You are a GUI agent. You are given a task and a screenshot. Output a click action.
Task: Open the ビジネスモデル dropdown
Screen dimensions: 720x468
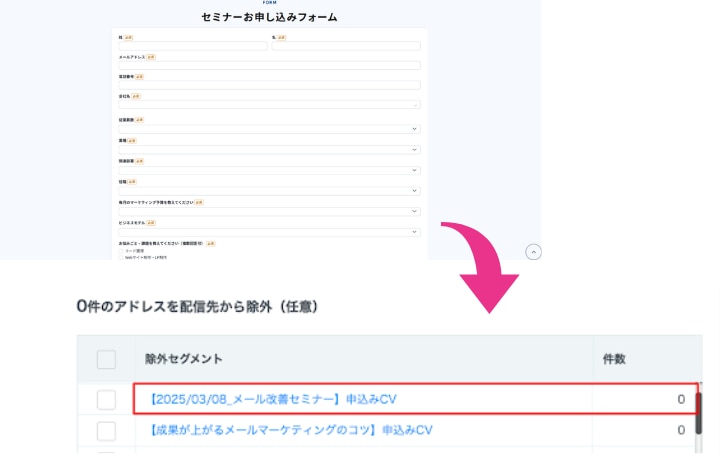pyautogui.click(x=269, y=232)
